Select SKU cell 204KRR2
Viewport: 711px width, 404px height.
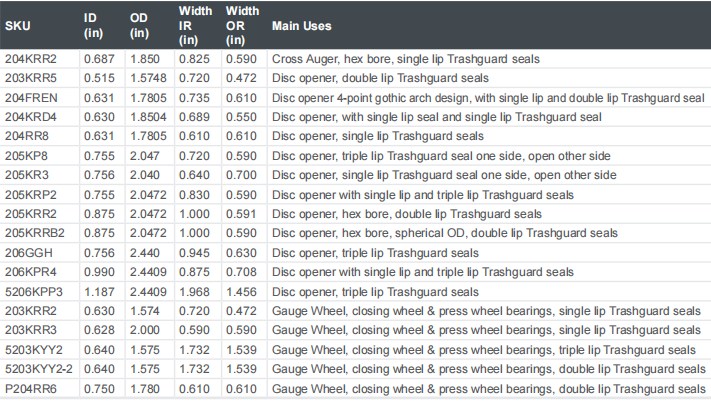pyautogui.click(x=31, y=59)
